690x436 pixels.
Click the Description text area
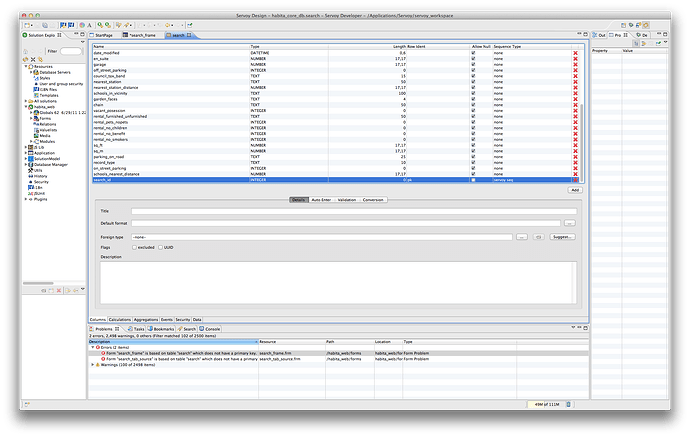(338, 282)
